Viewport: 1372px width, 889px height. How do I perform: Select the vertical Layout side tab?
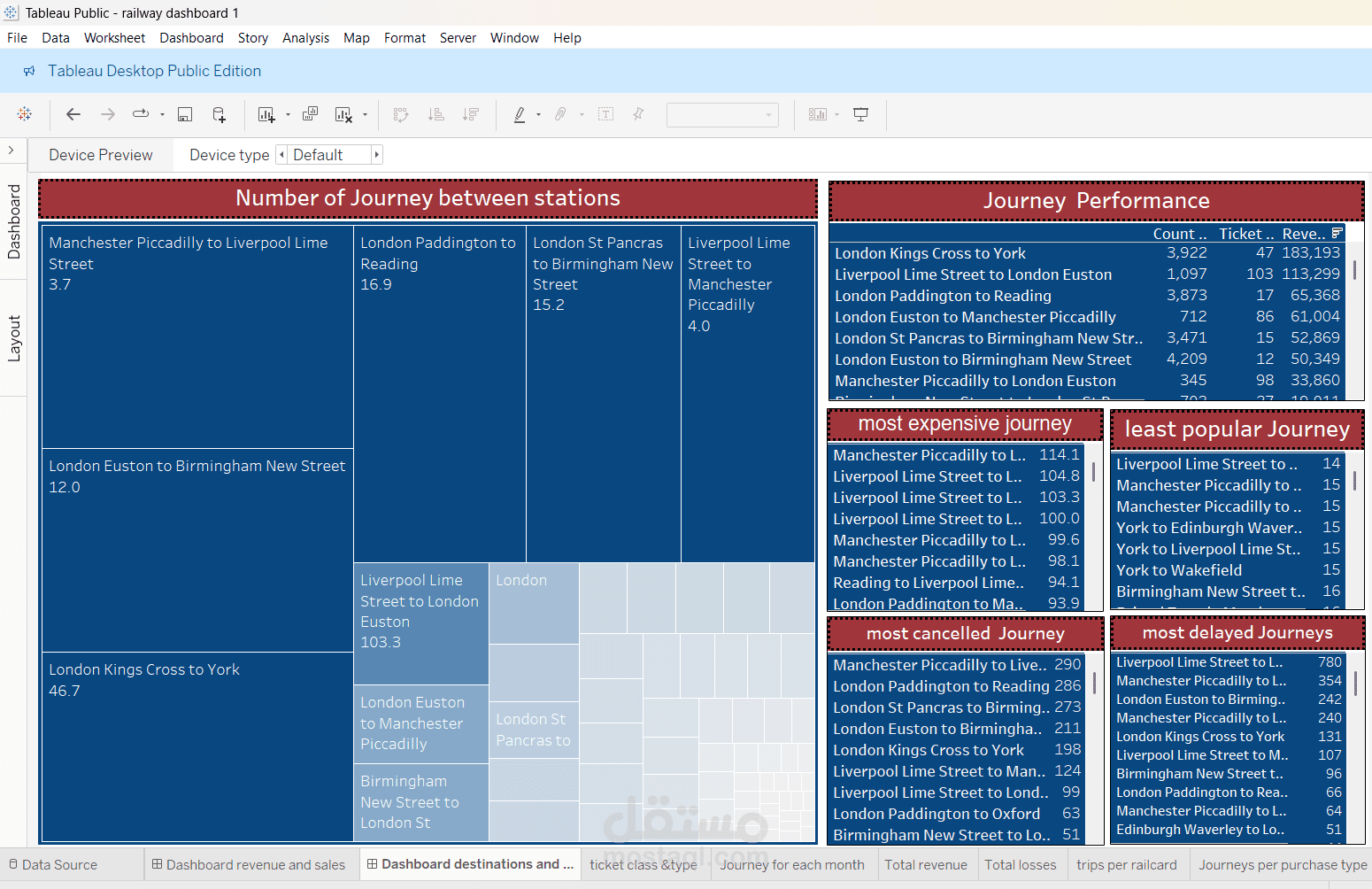[14, 338]
